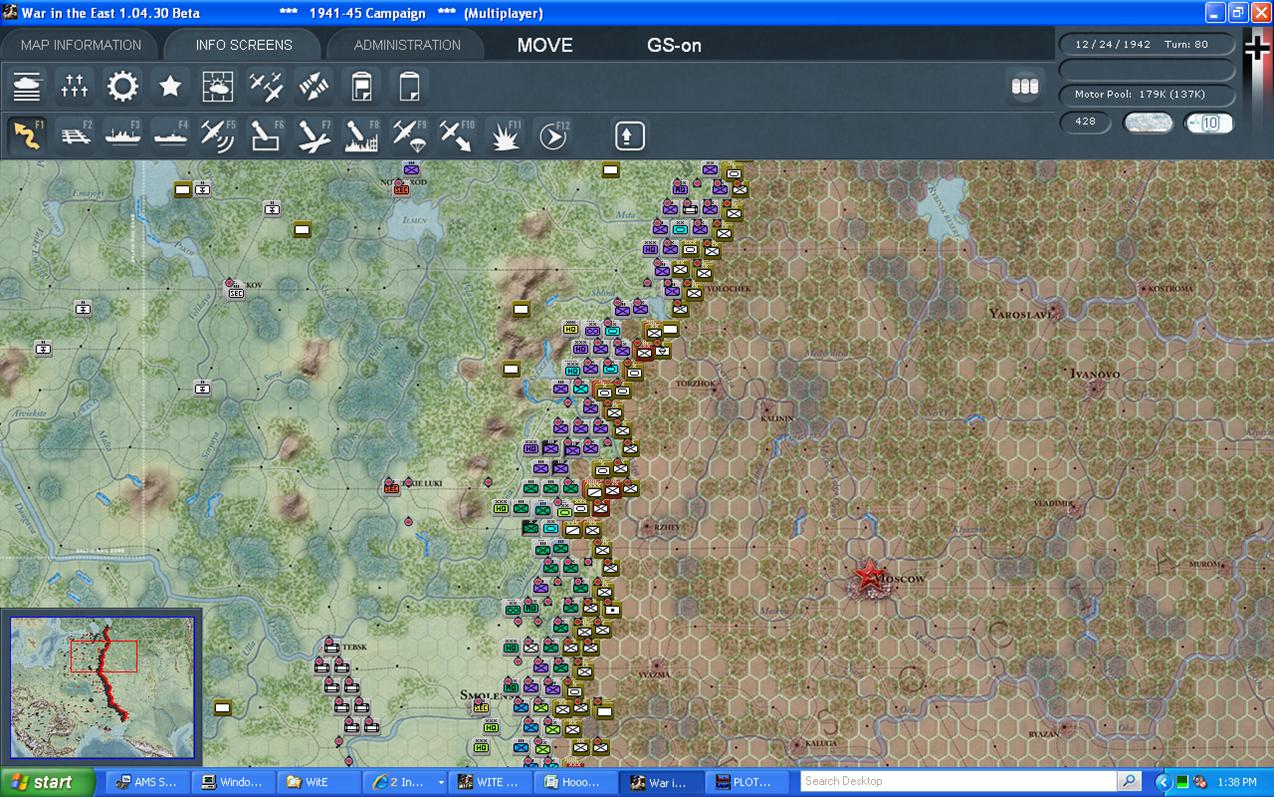Open the order of battle tank icon
This screenshot has width=1274, height=797.
click(x=27, y=86)
